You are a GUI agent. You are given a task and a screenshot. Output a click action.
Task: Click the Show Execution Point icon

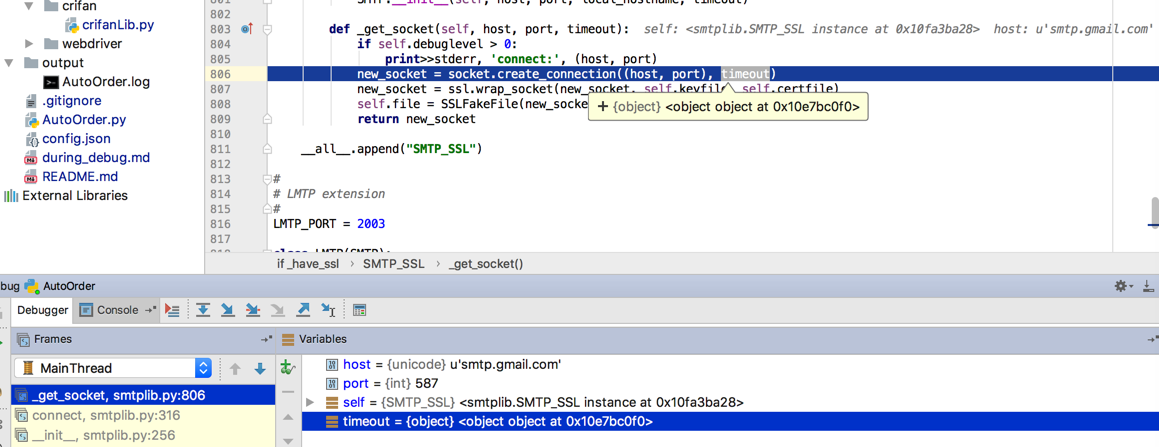(x=172, y=310)
